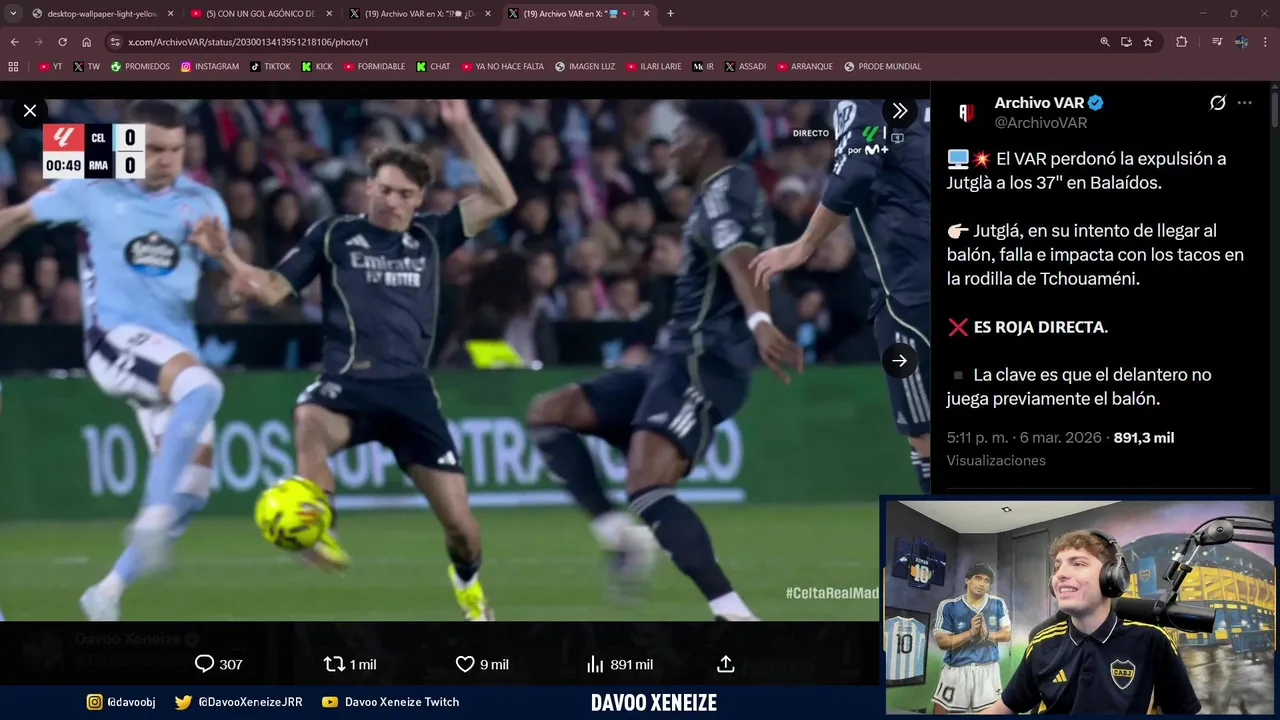1280x720 pixels.
Task: Go back with the browser back arrow
Action: click(14, 42)
